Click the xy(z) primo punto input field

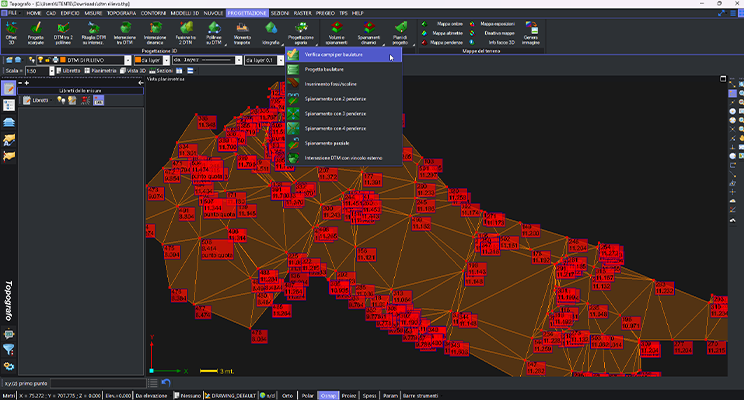click(x=98, y=383)
